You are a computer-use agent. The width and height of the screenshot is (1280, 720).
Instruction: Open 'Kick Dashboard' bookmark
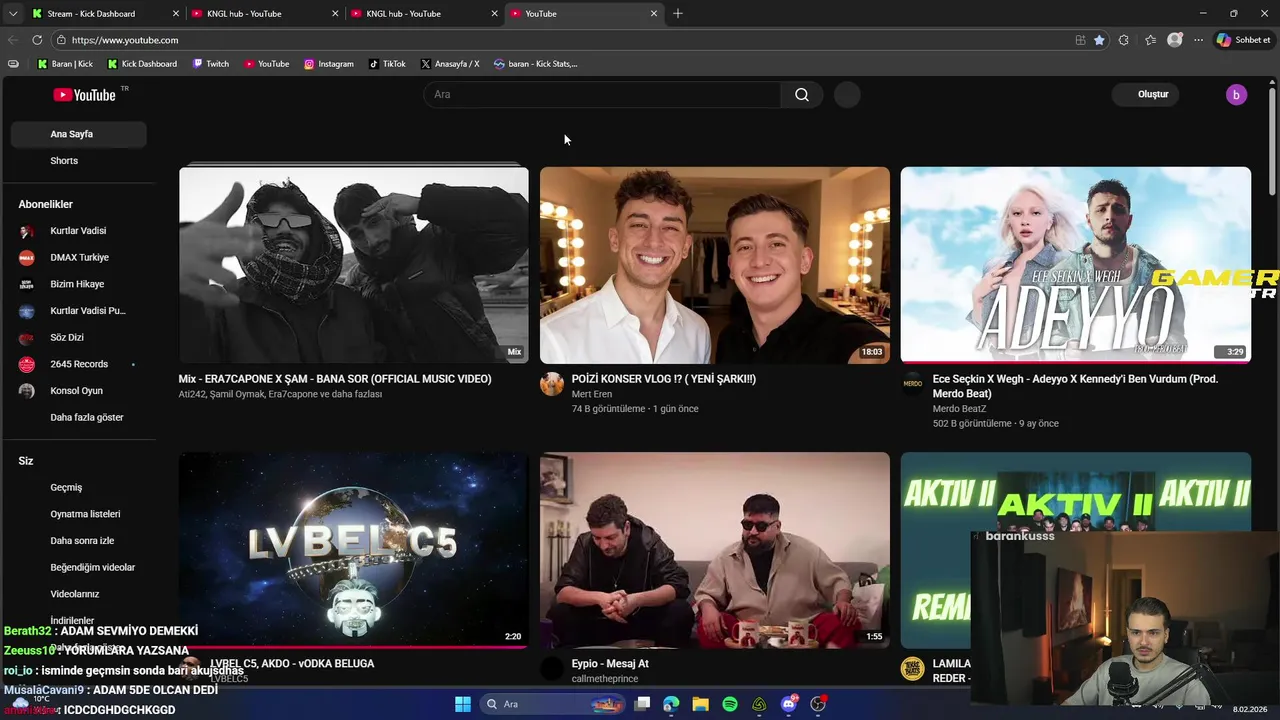coord(141,64)
